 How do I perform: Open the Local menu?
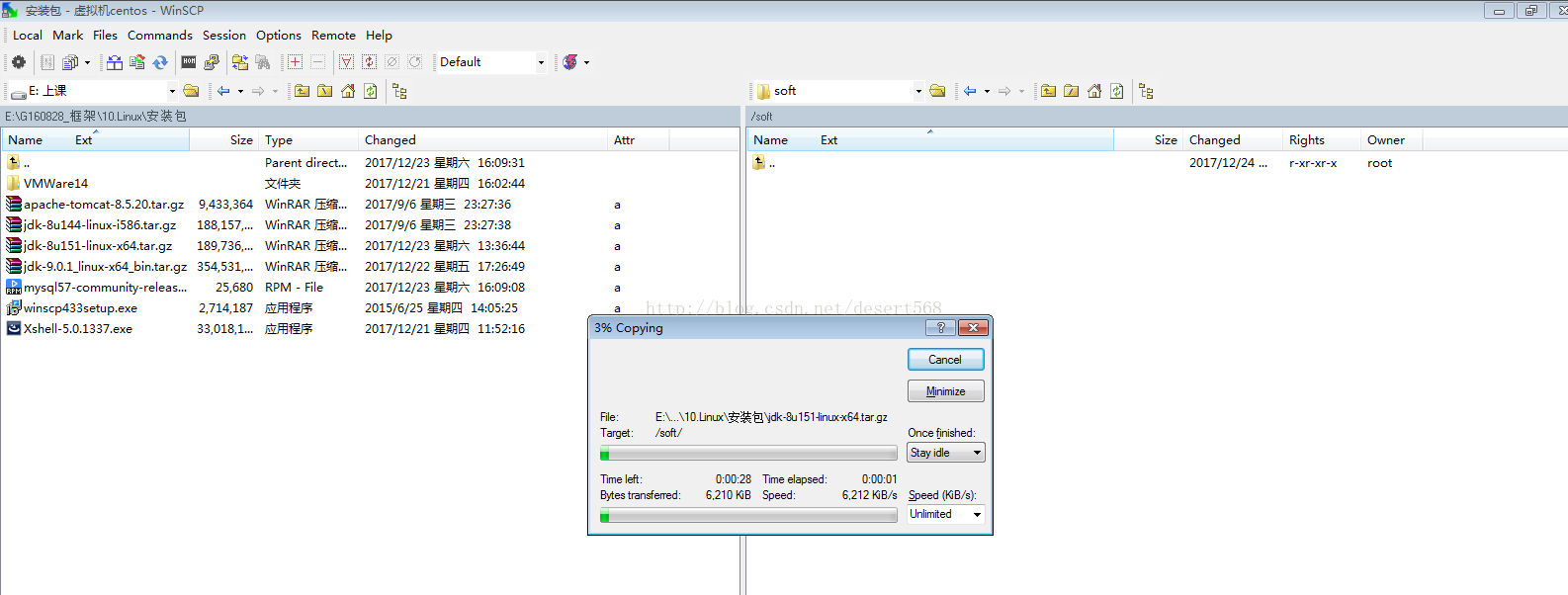28,35
